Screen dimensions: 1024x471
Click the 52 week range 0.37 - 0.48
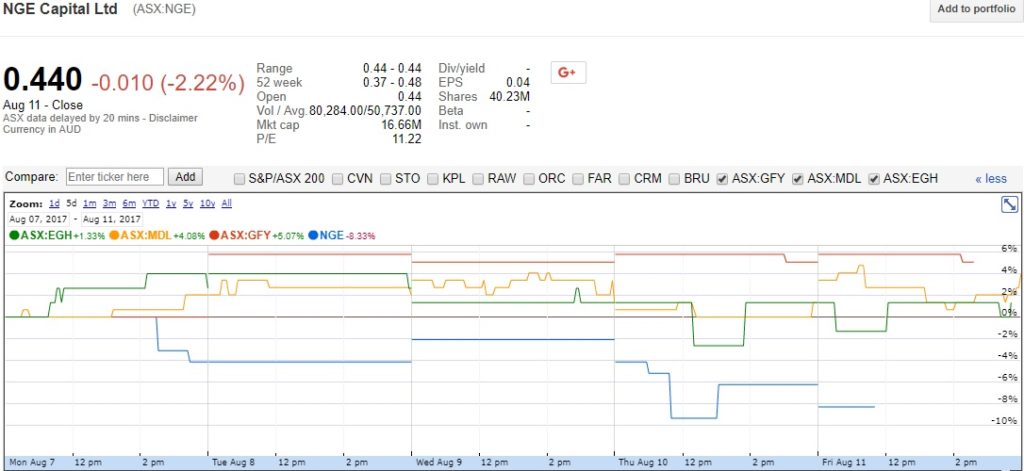point(392,82)
